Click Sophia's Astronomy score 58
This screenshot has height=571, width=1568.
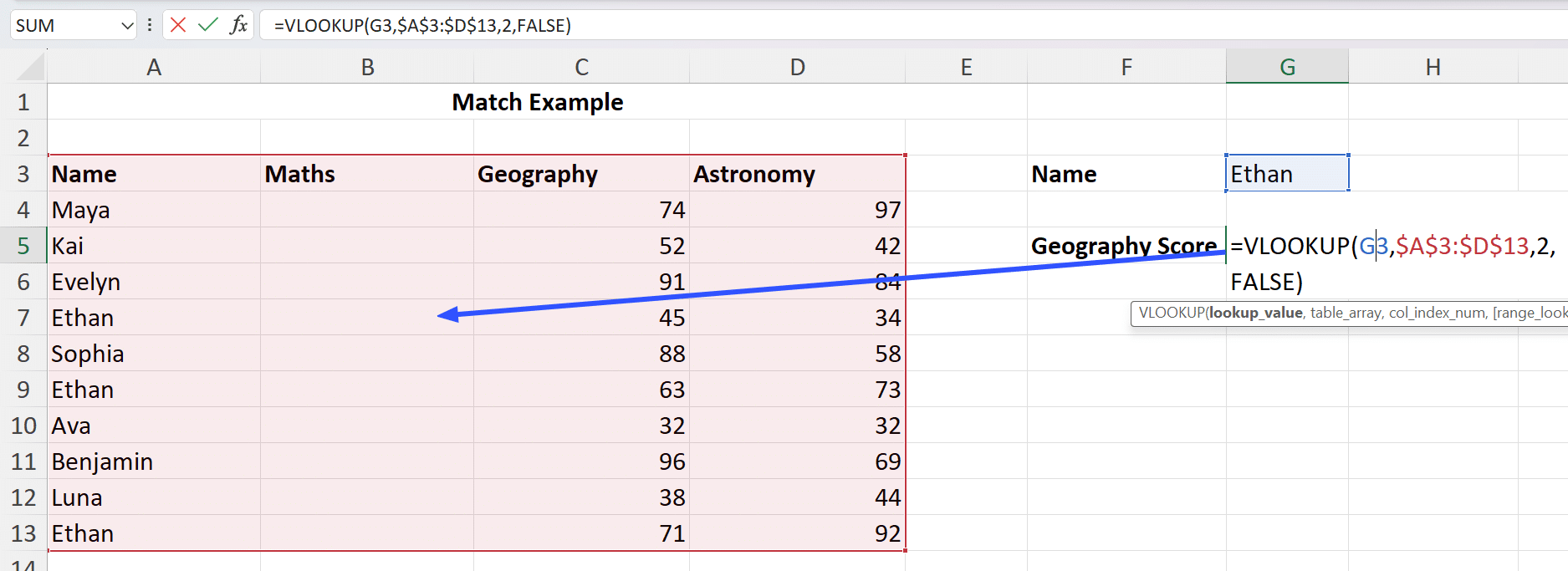click(797, 354)
